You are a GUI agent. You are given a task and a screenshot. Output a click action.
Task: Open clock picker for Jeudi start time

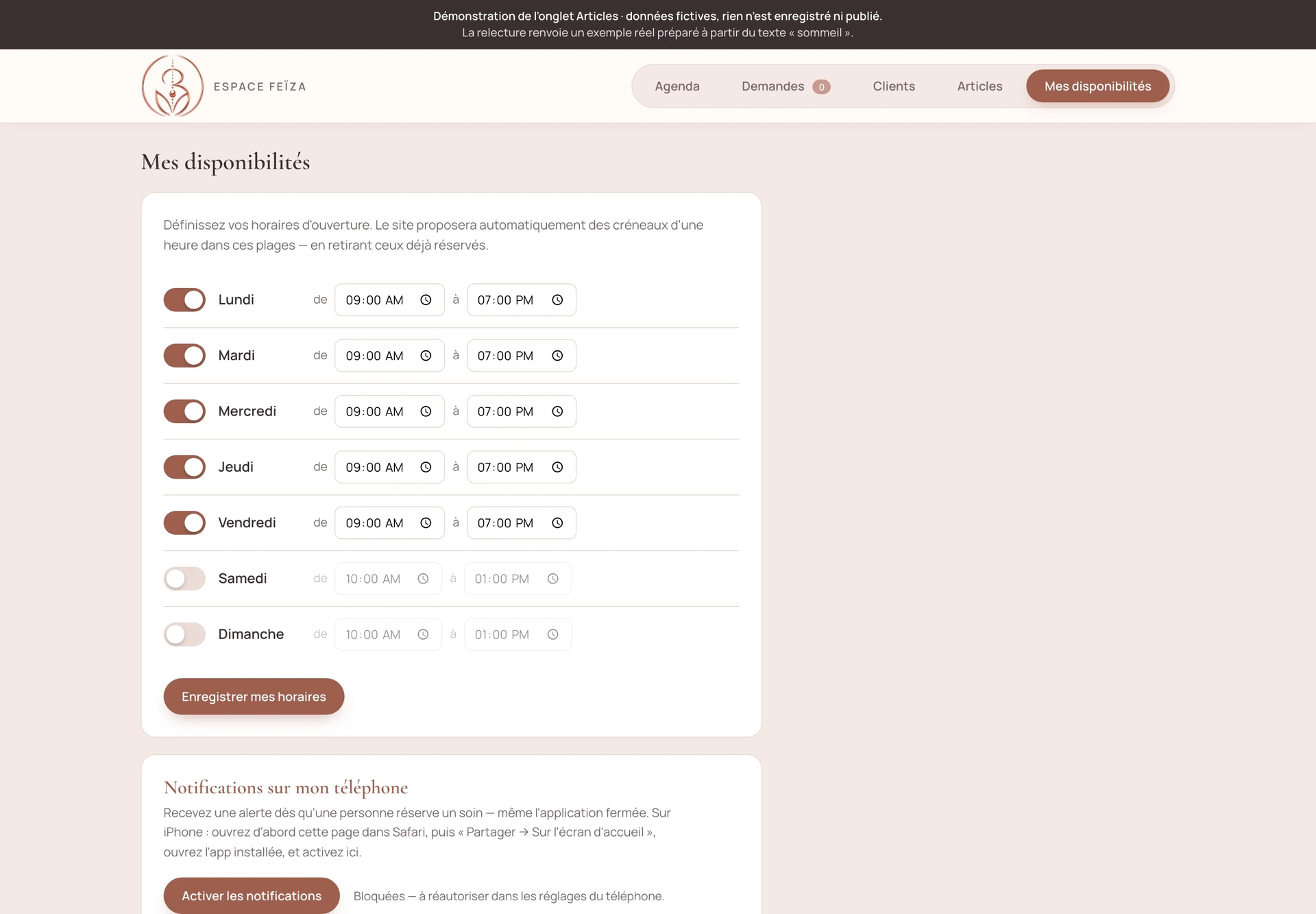[x=426, y=467]
